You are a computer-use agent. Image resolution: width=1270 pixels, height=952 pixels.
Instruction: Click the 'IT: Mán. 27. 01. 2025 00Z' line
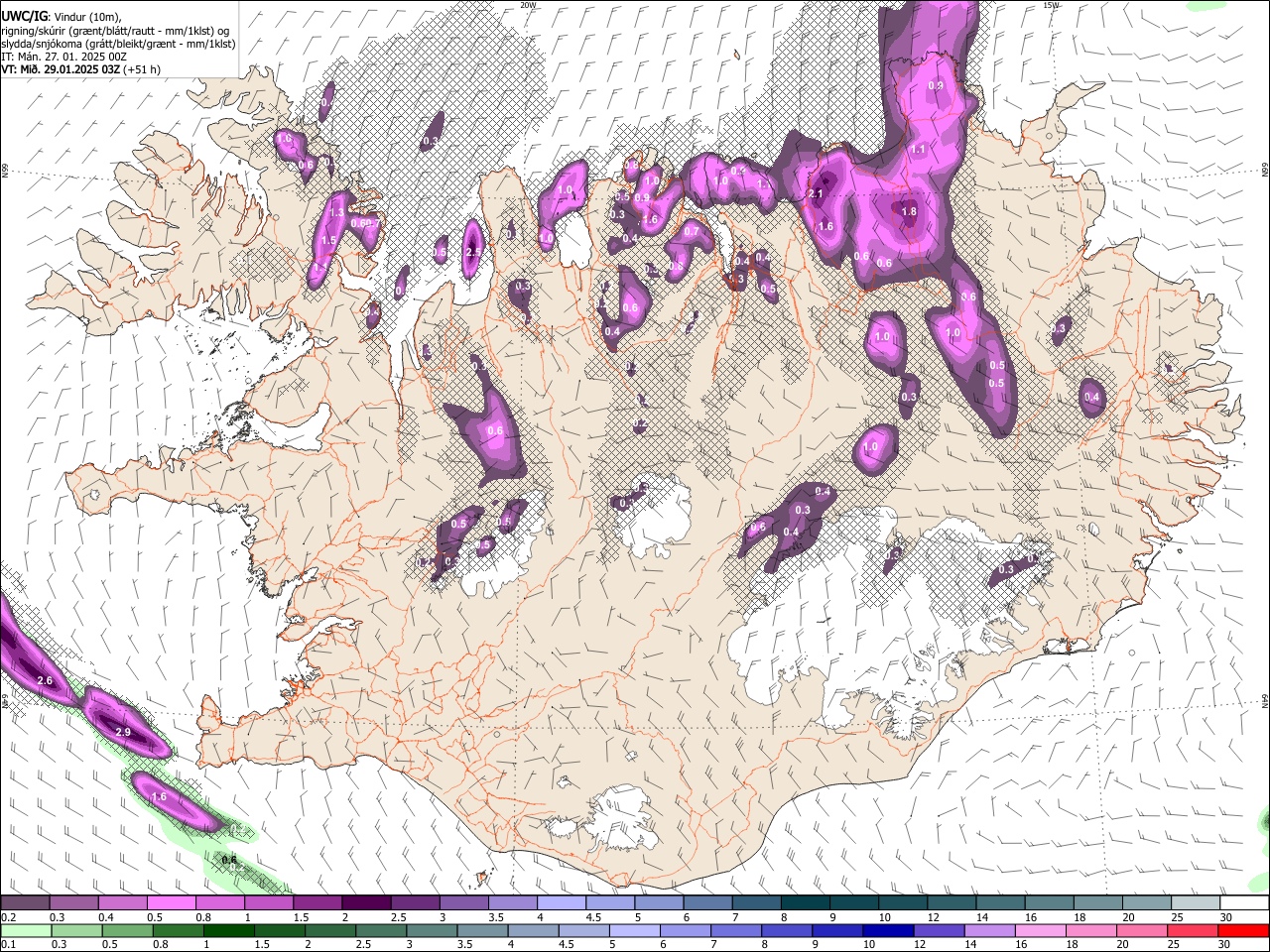(63, 57)
